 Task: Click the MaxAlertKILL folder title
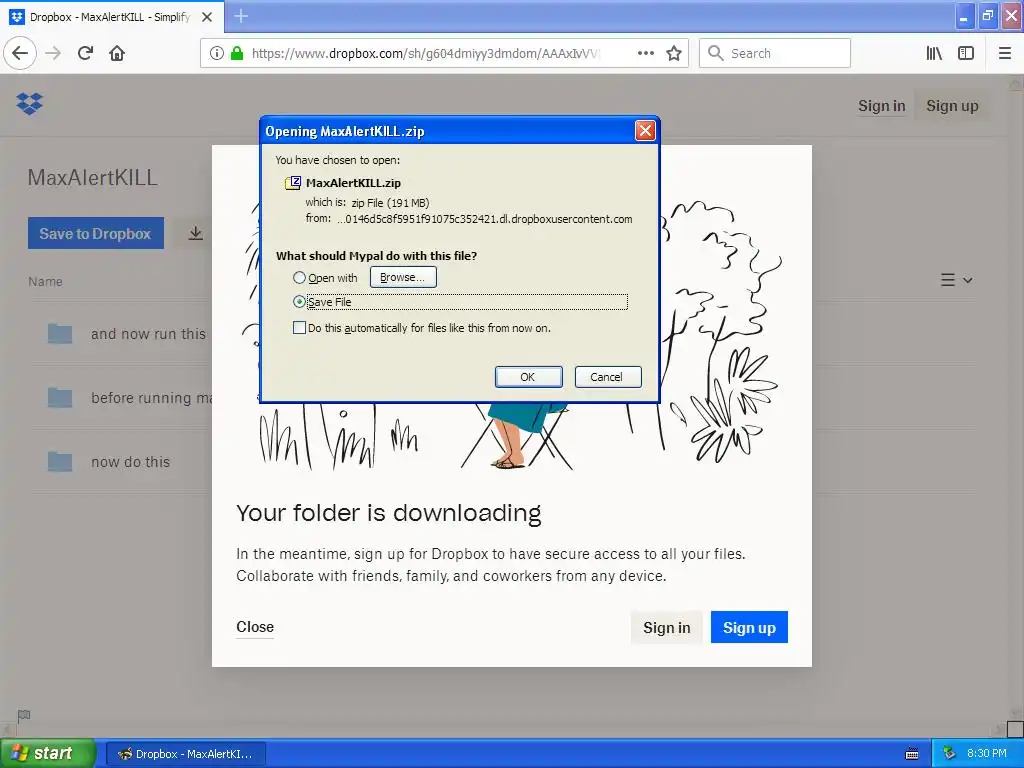(92, 178)
